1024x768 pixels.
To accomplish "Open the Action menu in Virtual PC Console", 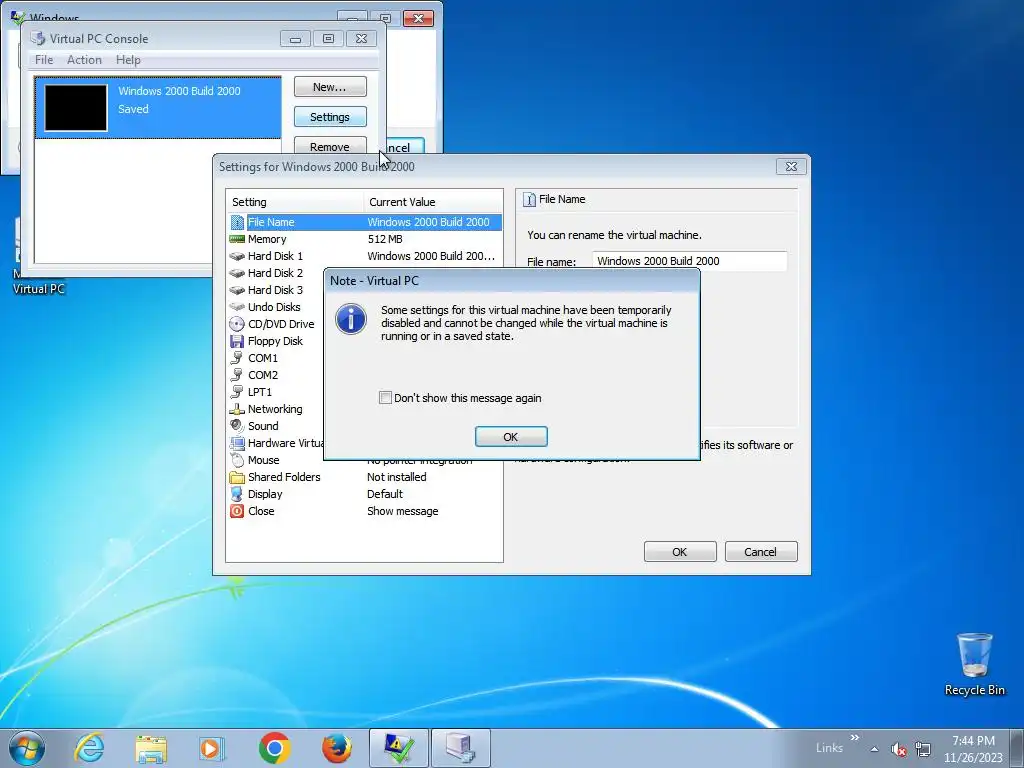I will [x=84, y=59].
